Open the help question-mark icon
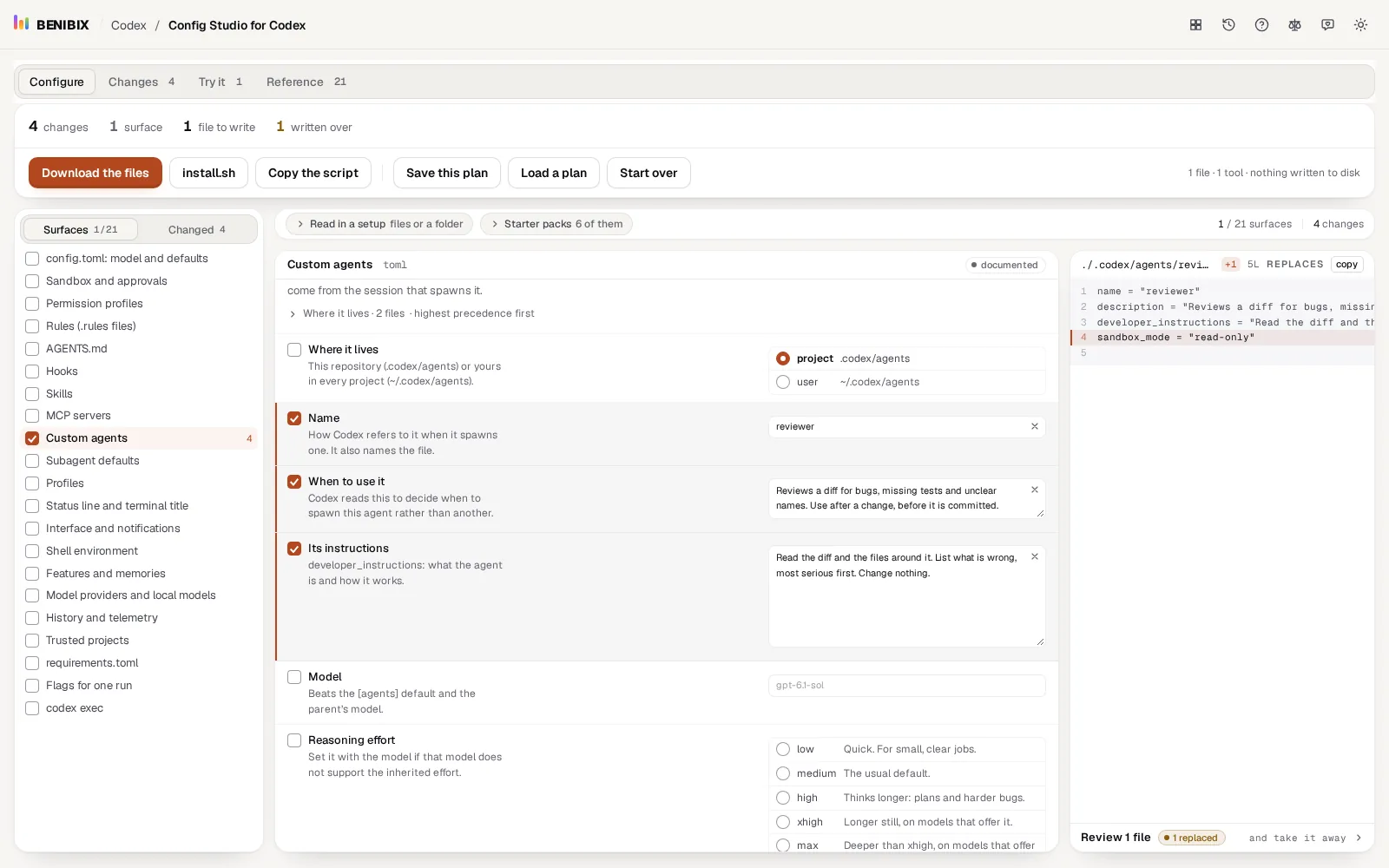This screenshot has height=868, width=1389. click(1261, 25)
